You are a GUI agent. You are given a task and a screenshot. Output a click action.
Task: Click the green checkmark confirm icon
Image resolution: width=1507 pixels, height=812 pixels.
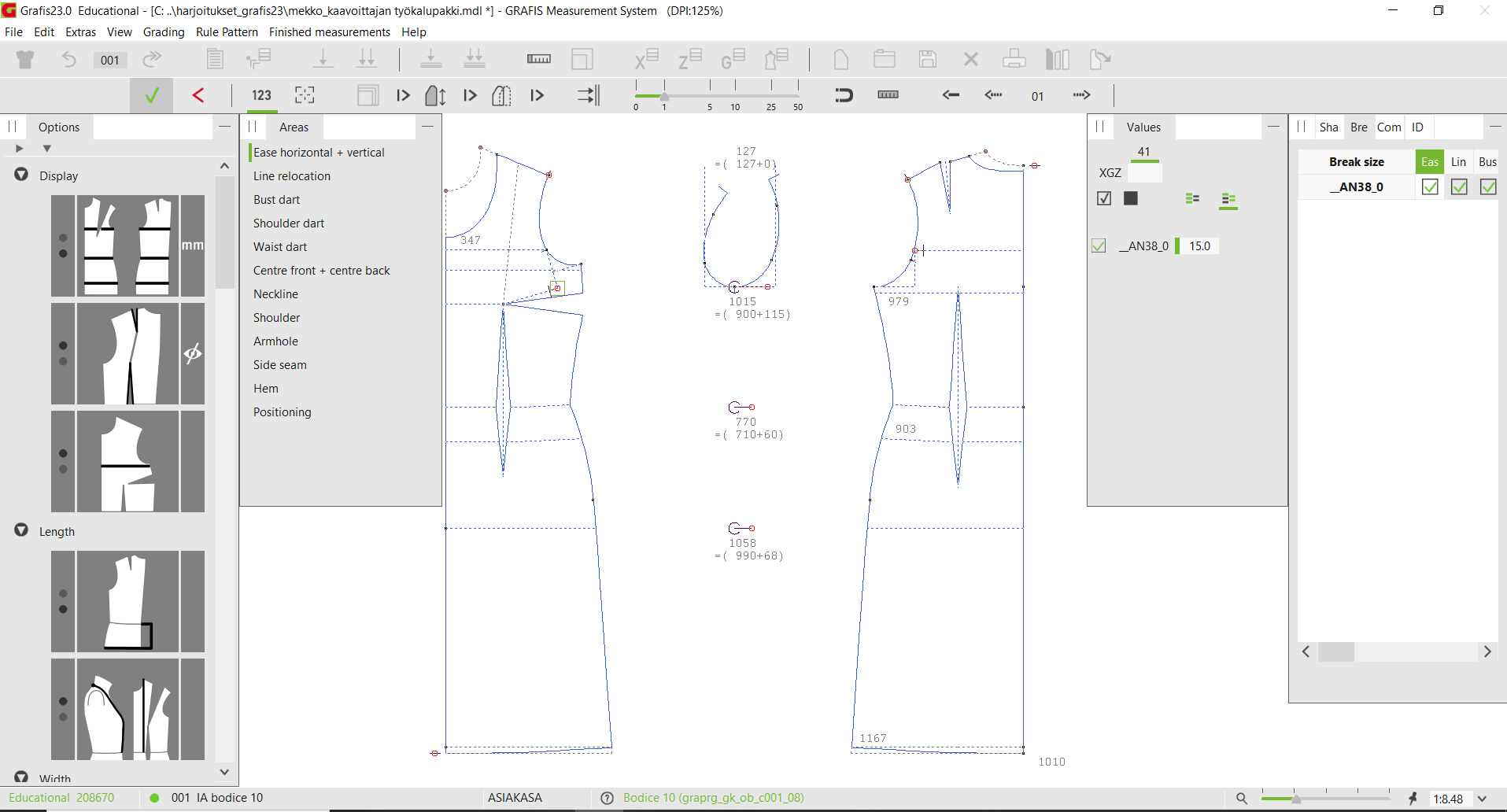[x=152, y=95]
